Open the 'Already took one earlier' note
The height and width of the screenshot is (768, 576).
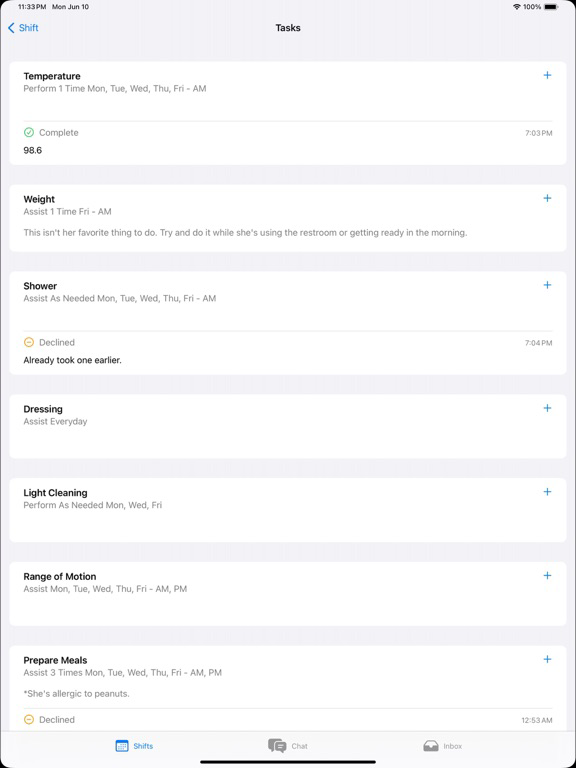point(72,360)
